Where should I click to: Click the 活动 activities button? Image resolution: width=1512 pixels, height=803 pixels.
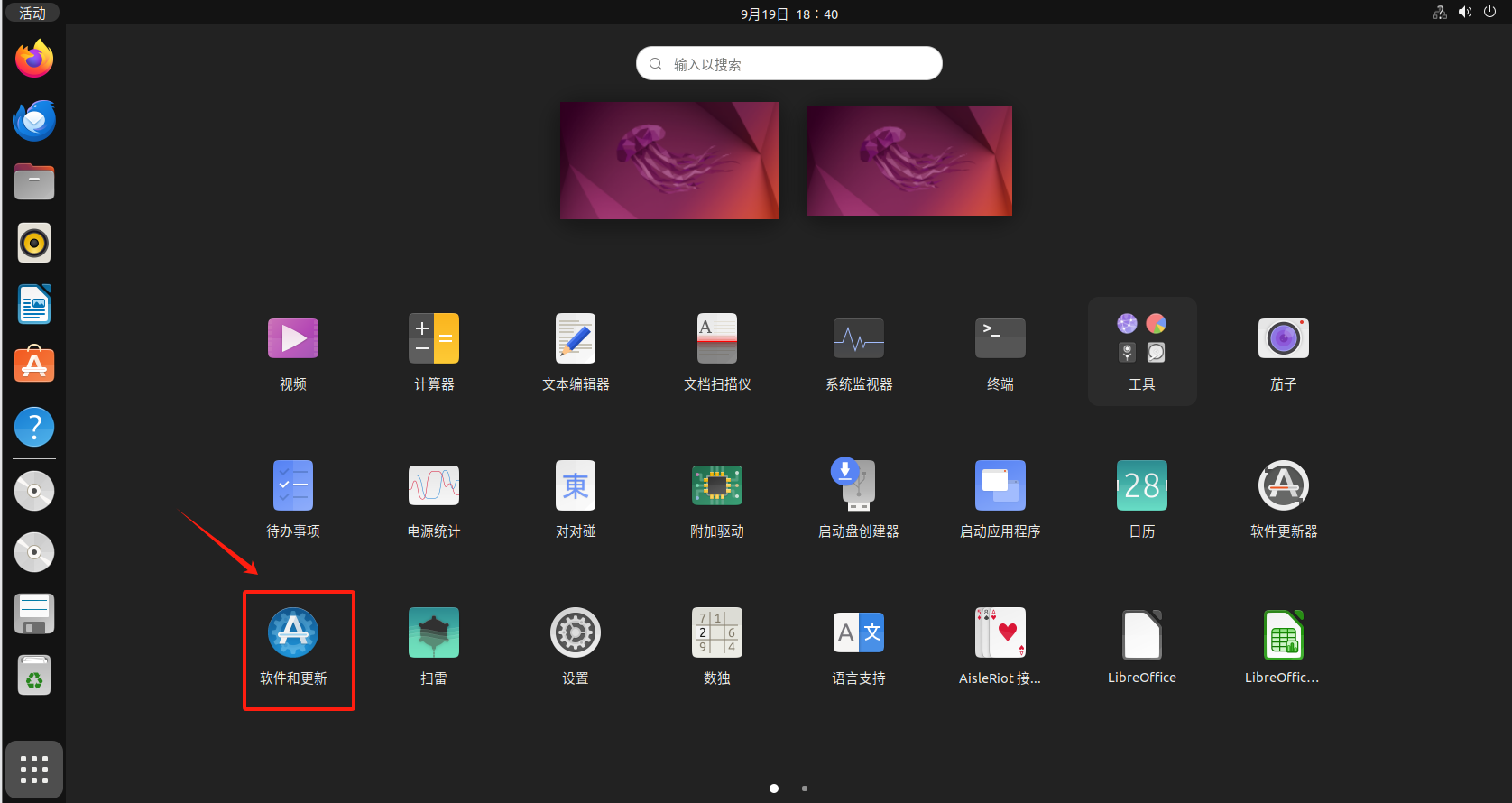pyautogui.click(x=32, y=13)
